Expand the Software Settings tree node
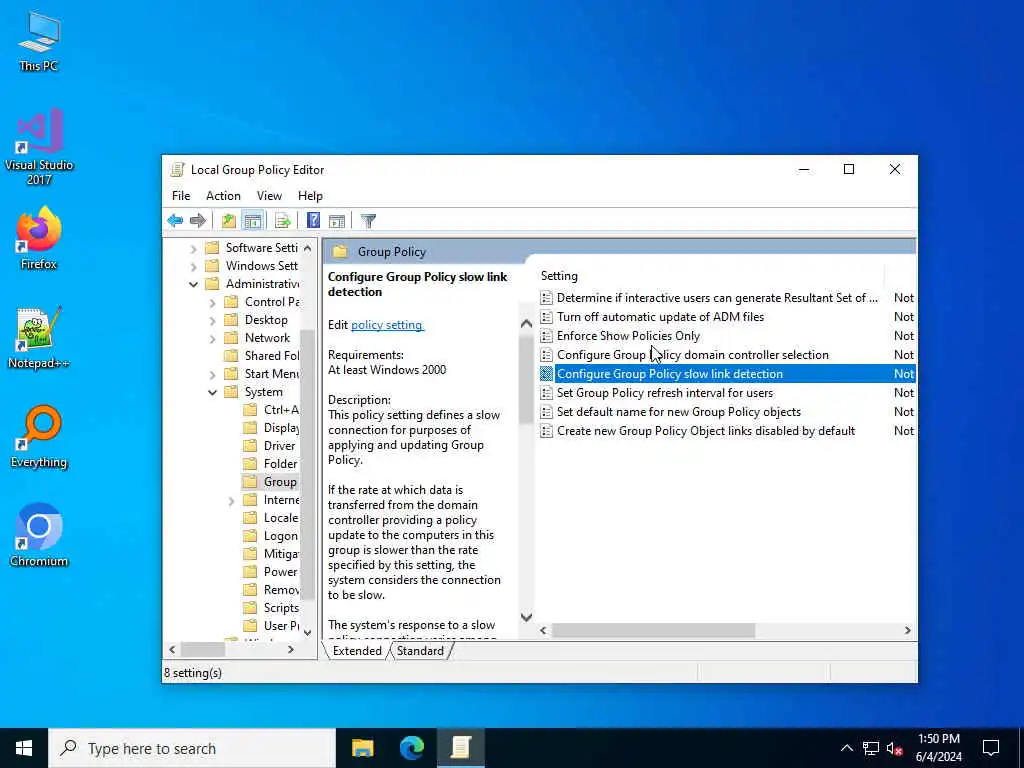 pyautogui.click(x=193, y=249)
